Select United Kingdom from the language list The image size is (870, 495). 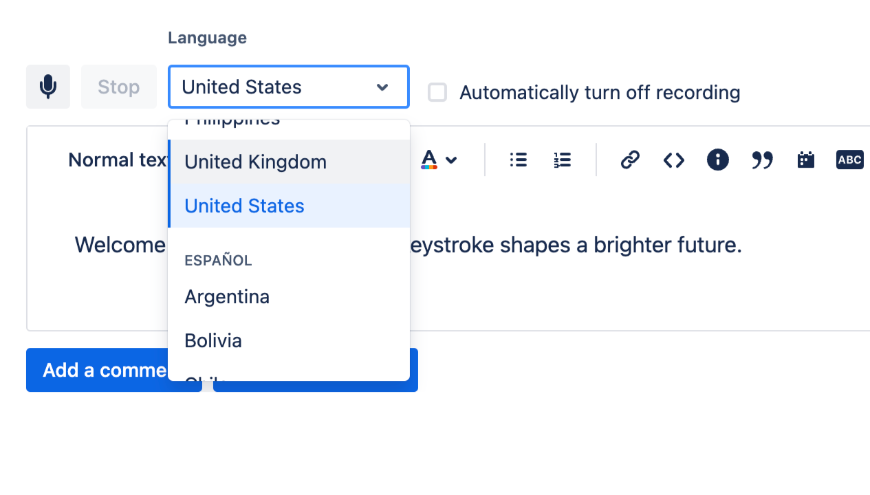(x=256, y=162)
